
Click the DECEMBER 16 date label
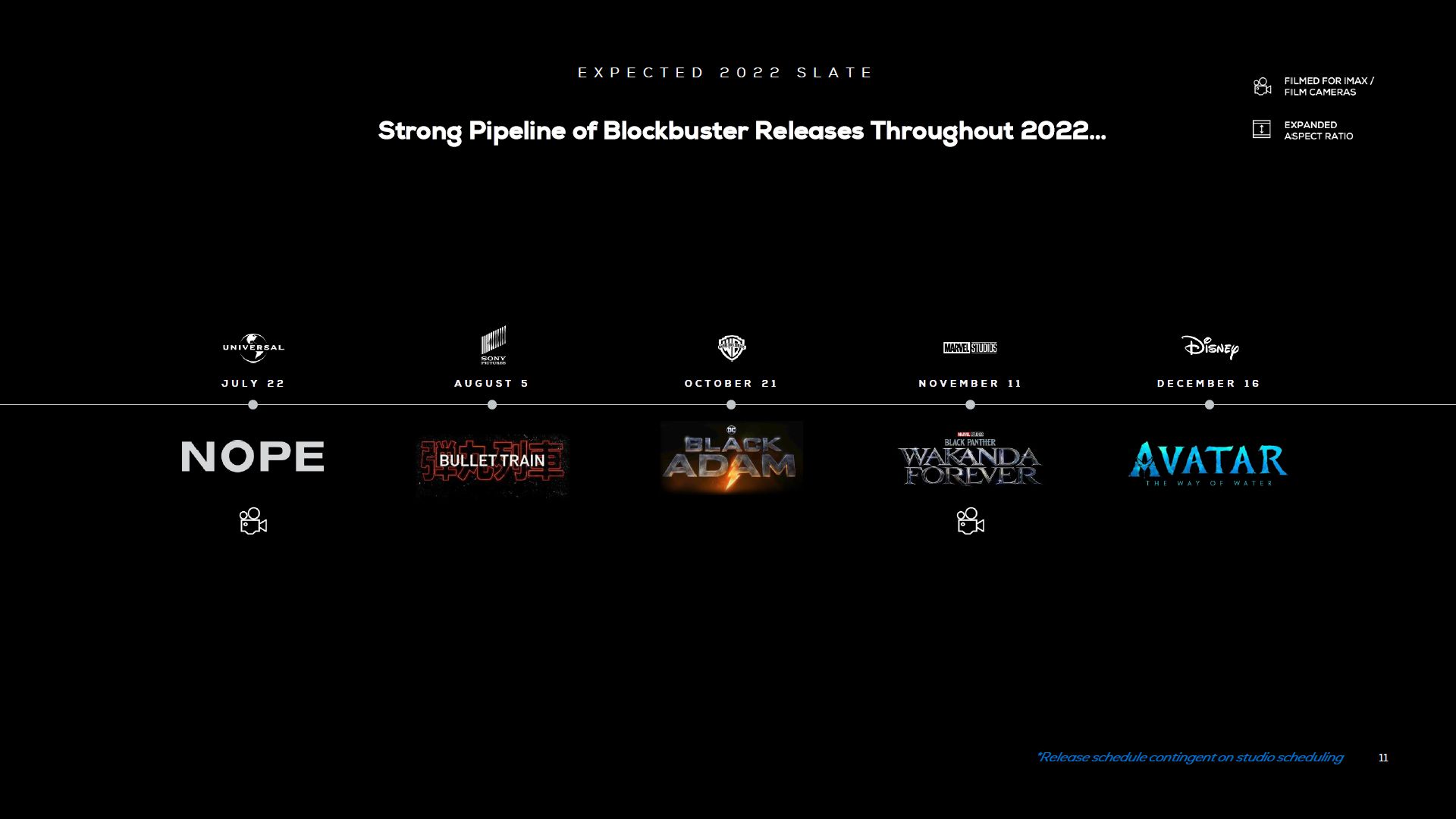pos(1209,384)
